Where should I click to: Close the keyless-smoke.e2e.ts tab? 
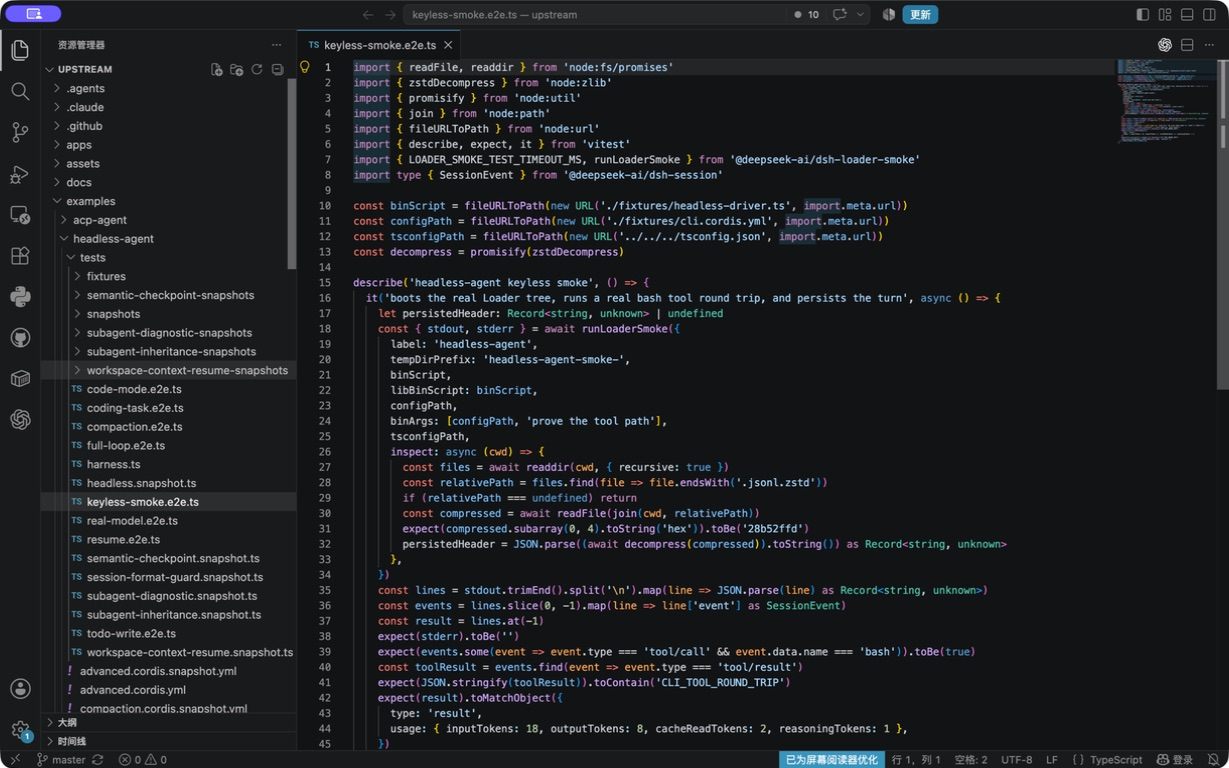tap(449, 45)
